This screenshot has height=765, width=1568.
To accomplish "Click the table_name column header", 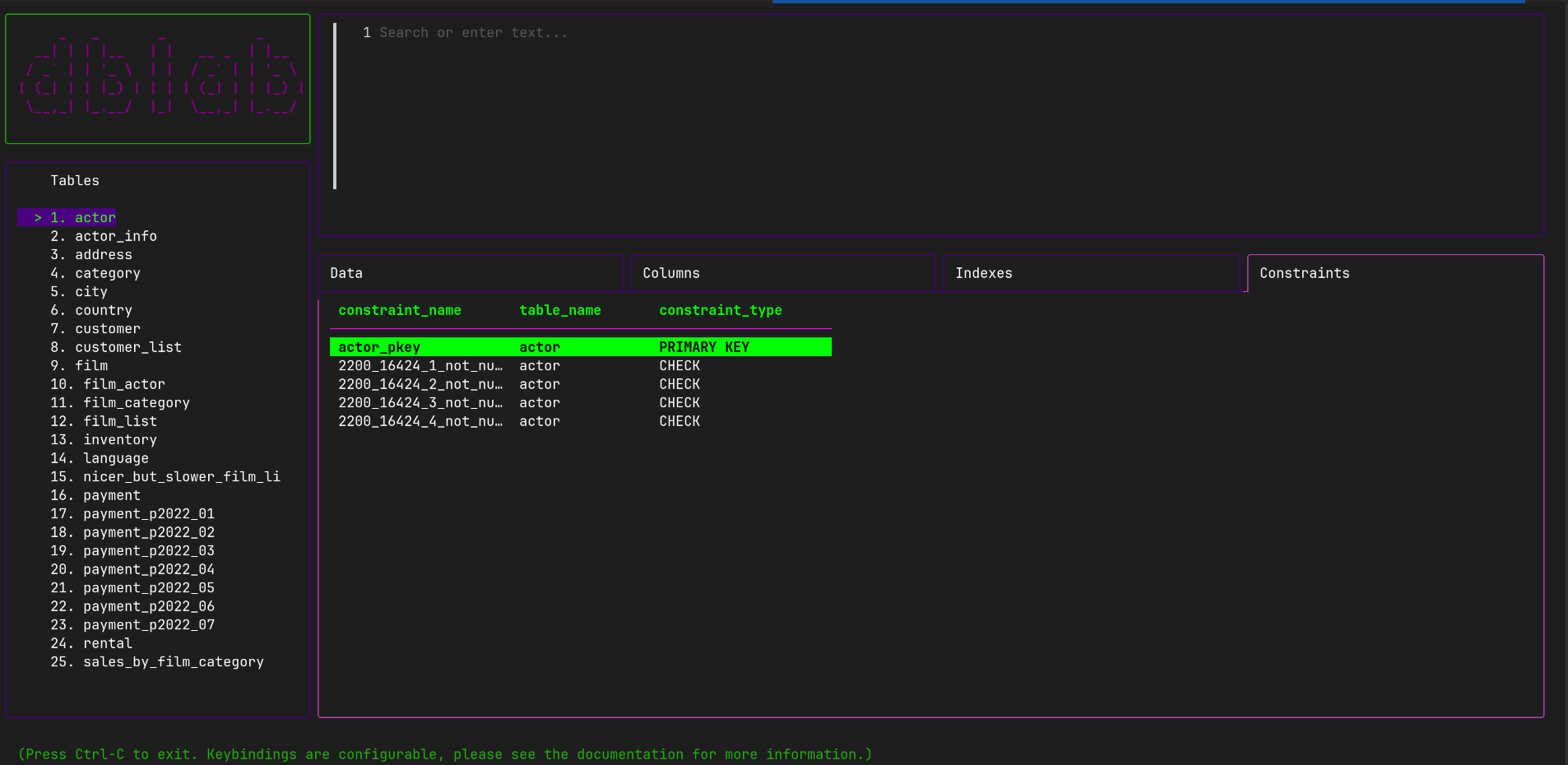I will point(560,310).
